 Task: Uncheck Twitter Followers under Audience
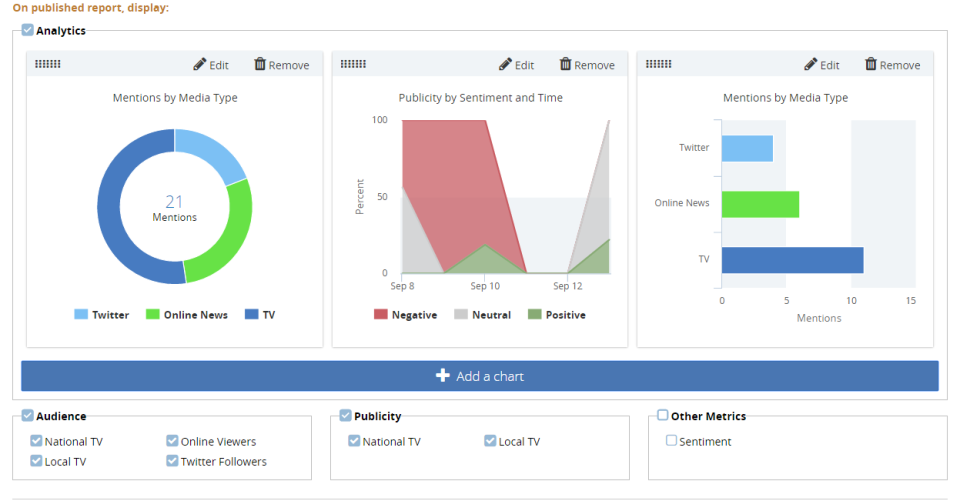tap(172, 462)
